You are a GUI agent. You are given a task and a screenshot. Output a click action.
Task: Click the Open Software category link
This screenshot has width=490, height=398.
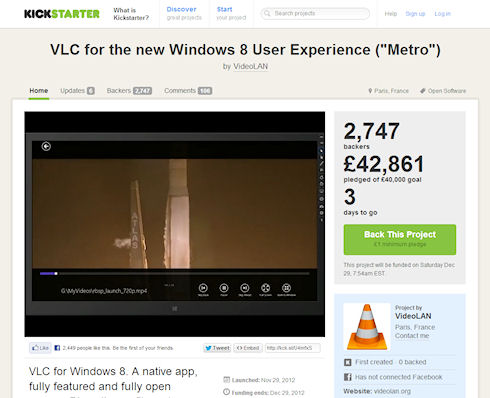pos(447,91)
